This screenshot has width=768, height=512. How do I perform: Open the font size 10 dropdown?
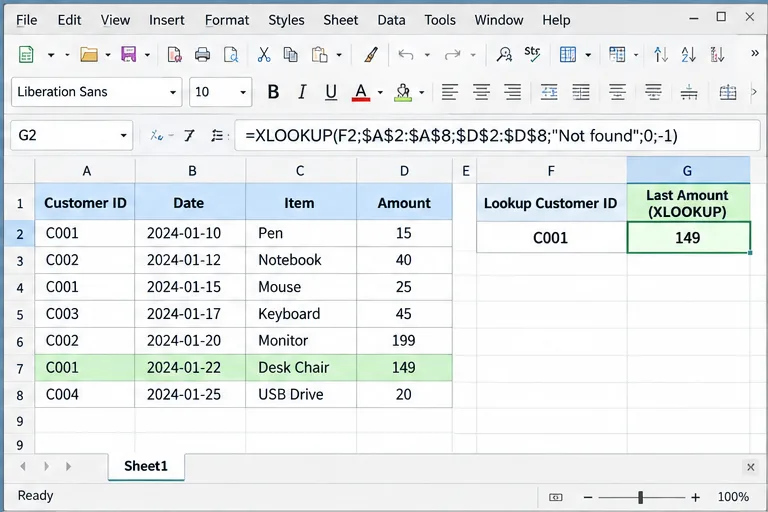242,92
